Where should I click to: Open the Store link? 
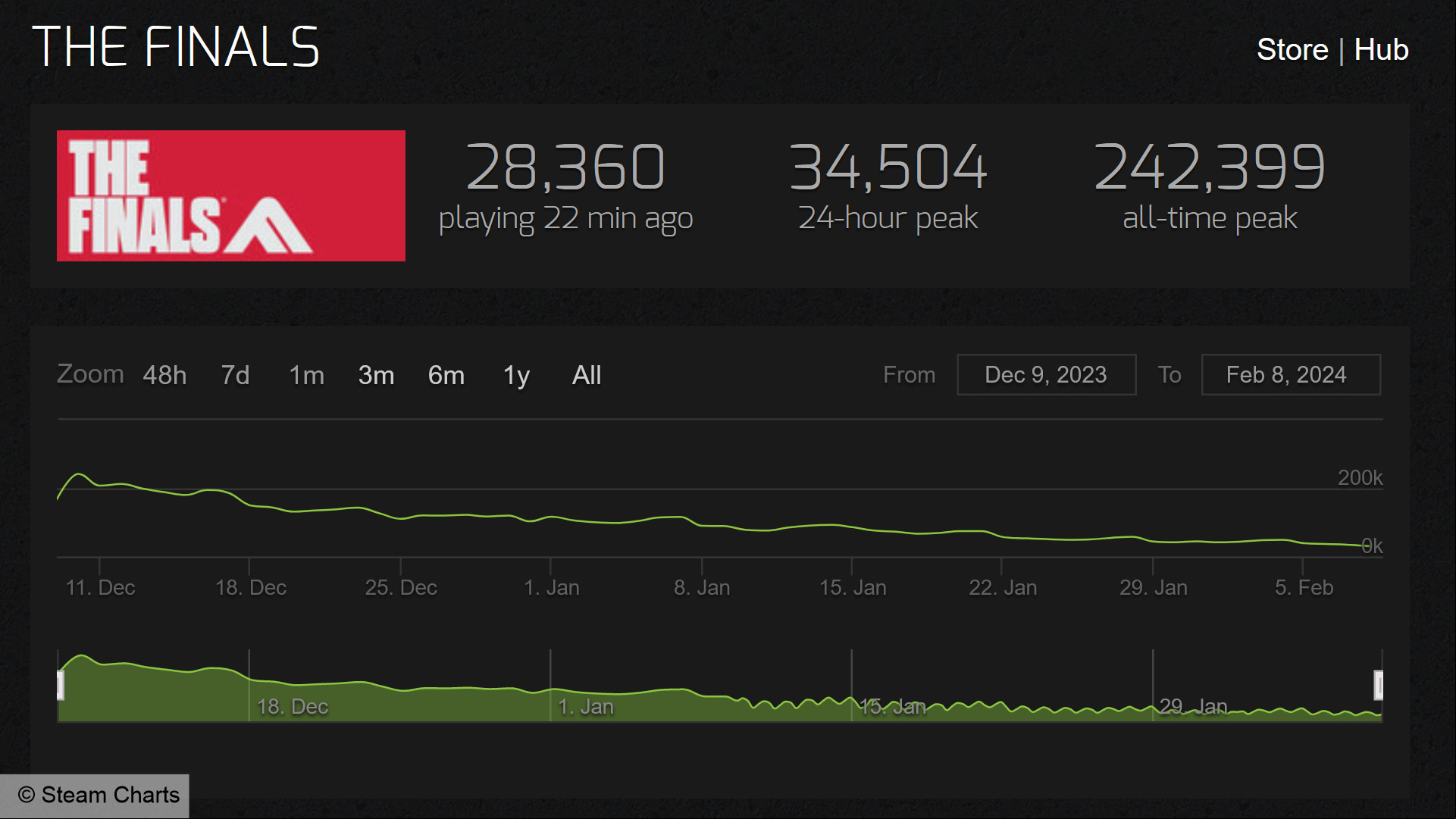pyautogui.click(x=1292, y=50)
